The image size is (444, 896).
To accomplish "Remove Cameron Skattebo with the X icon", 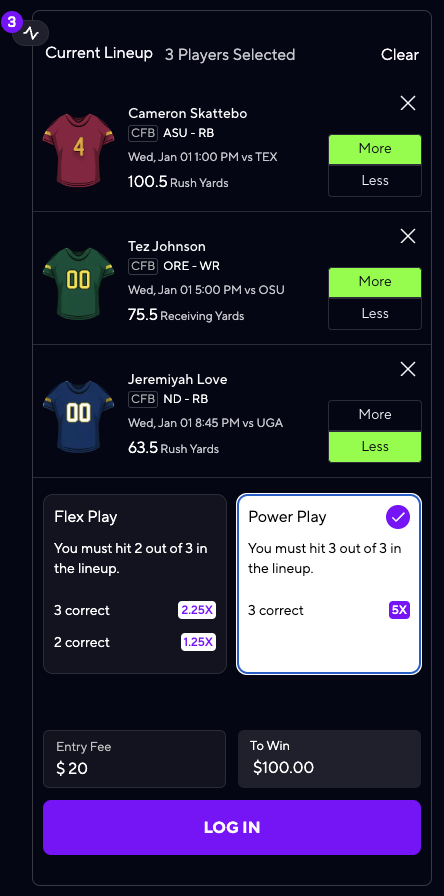I will tap(408, 103).
